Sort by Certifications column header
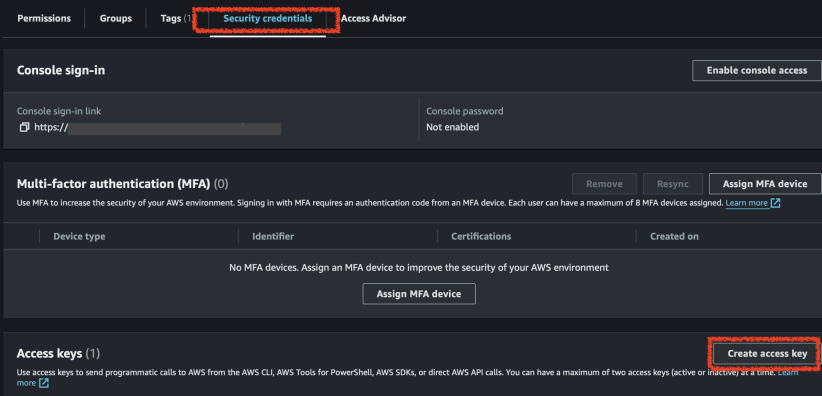Viewport: 822px width, 396px height. point(481,236)
